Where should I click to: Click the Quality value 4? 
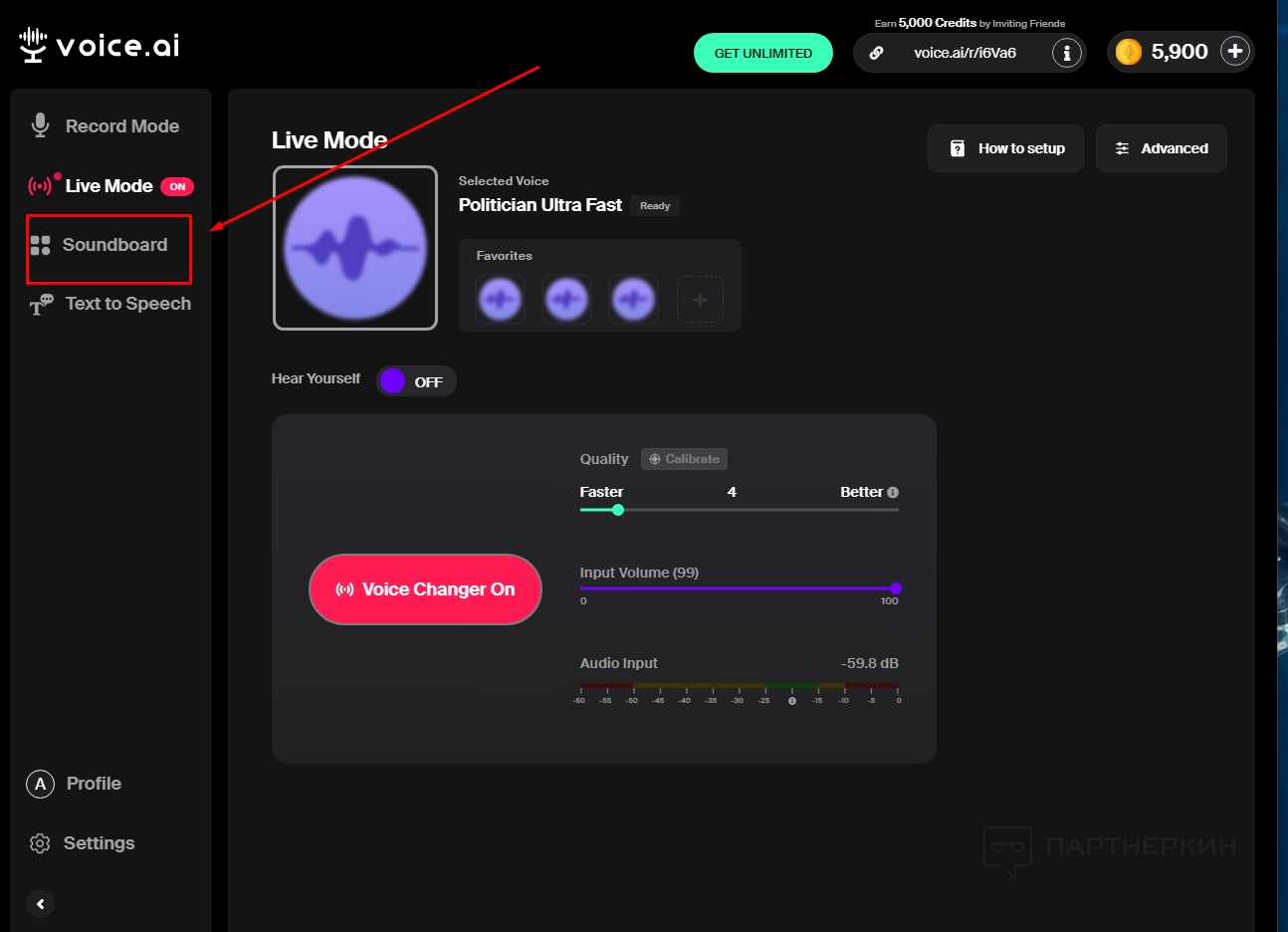point(732,492)
